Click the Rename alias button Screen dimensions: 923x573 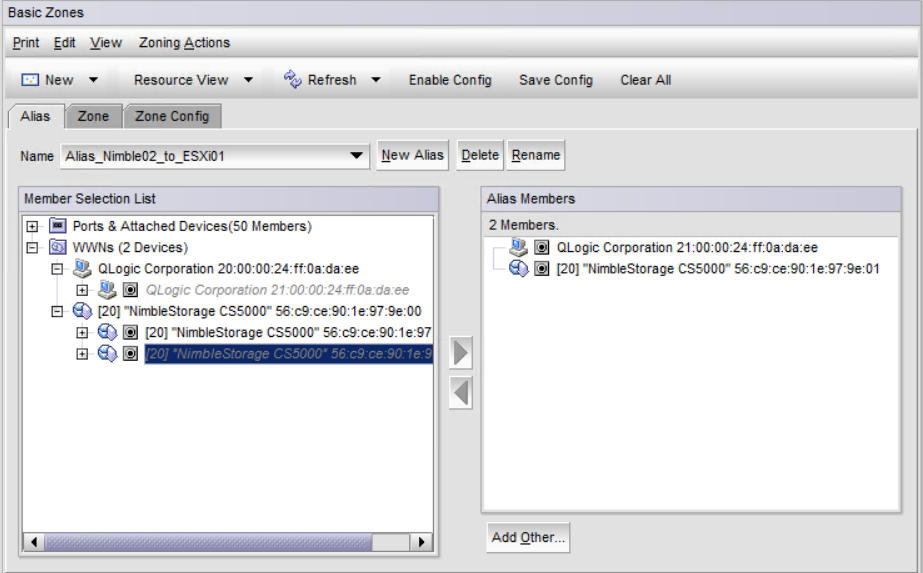pos(536,155)
